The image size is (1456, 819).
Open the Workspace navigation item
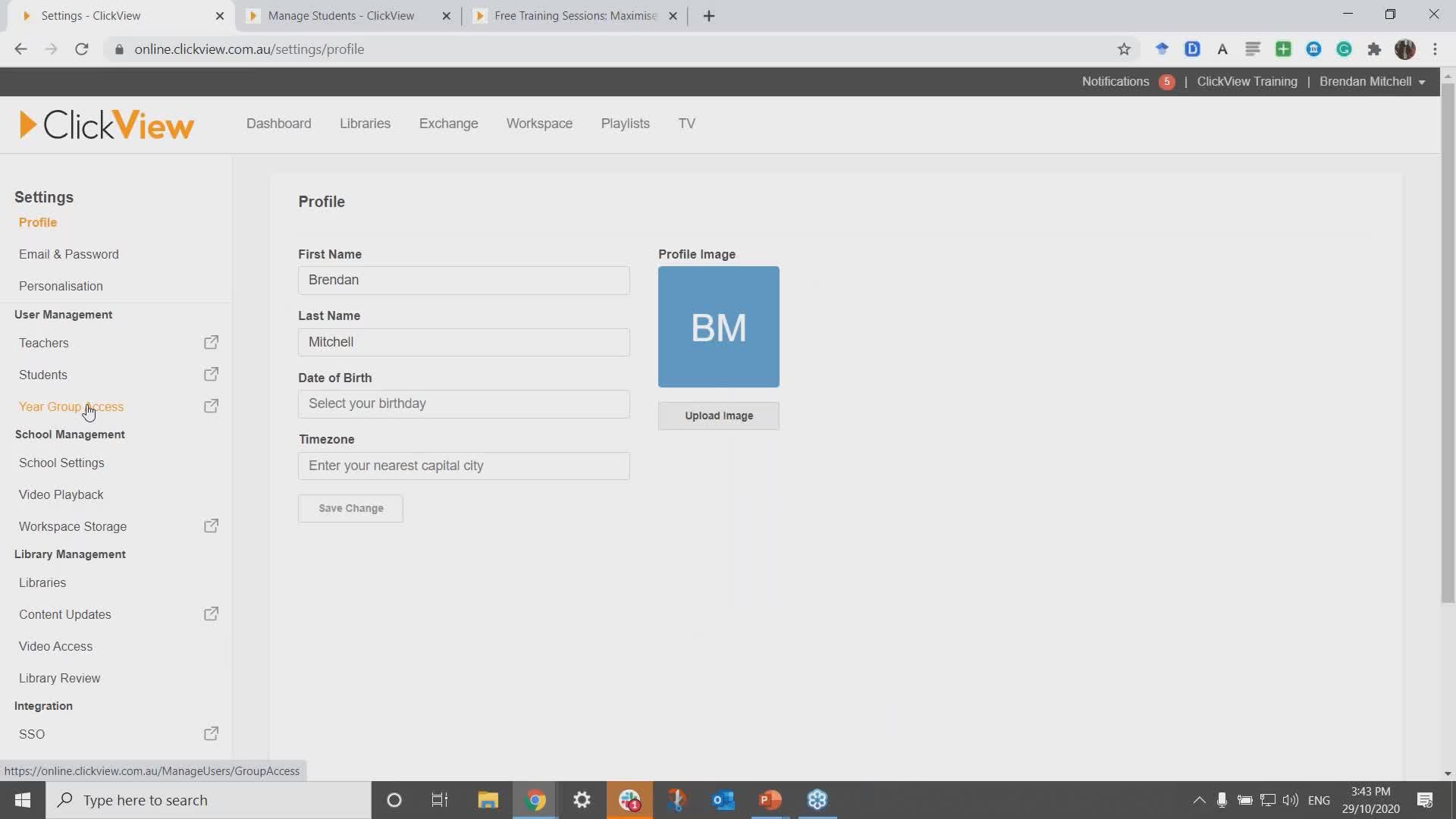[x=539, y=124]
